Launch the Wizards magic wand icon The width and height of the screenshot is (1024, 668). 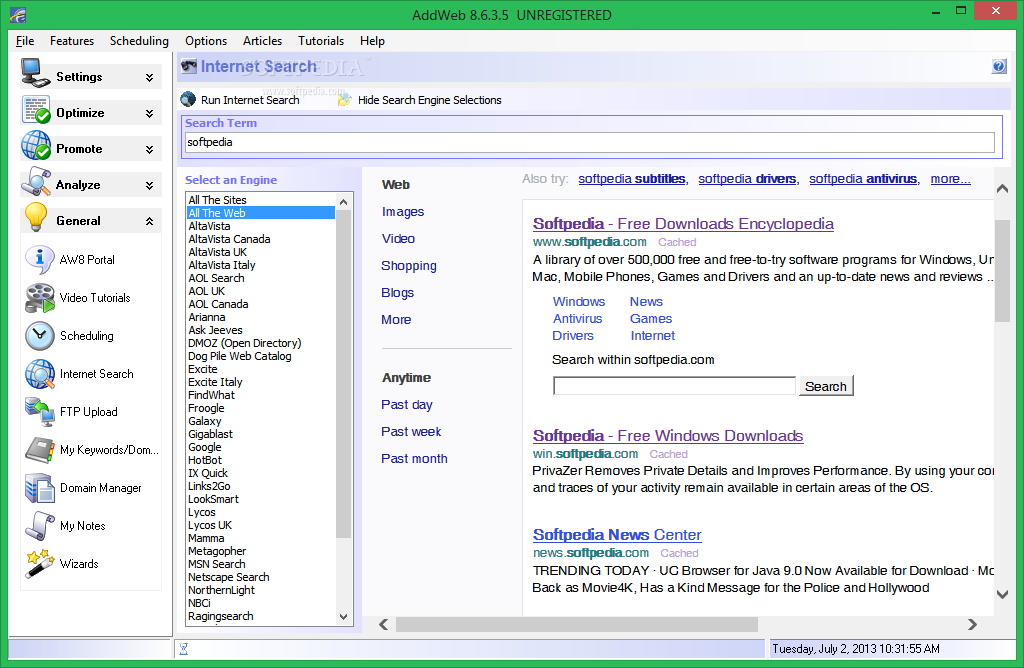pyautogui.click(x=40, y=564)
